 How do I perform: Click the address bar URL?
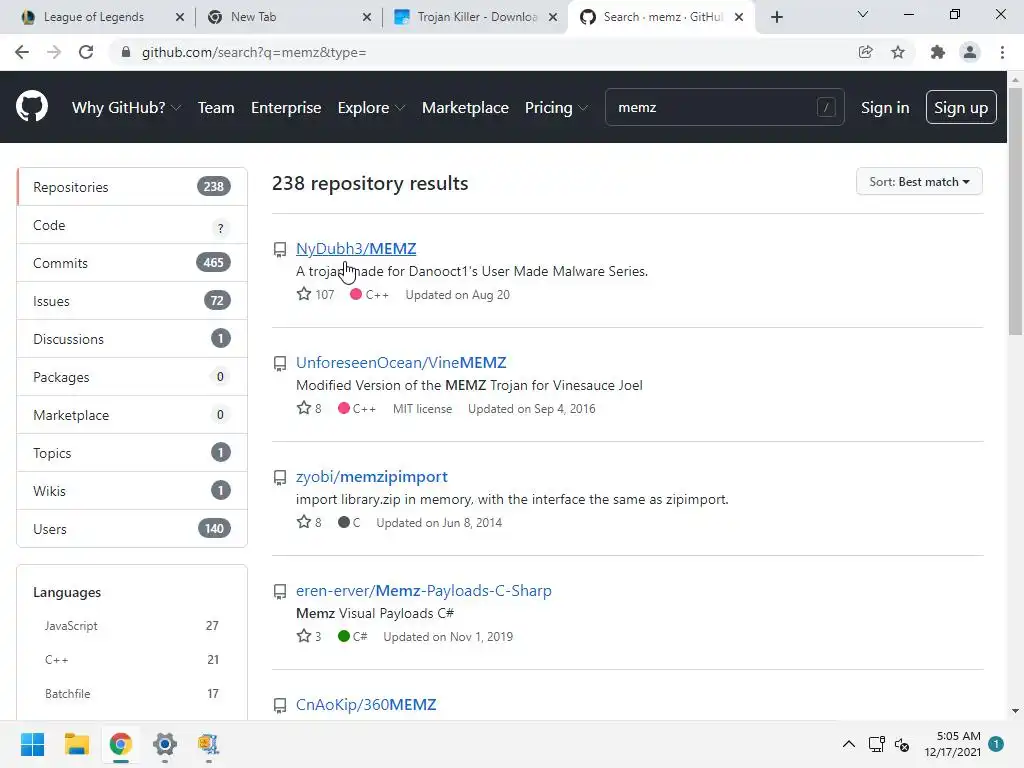coord(254,52)
